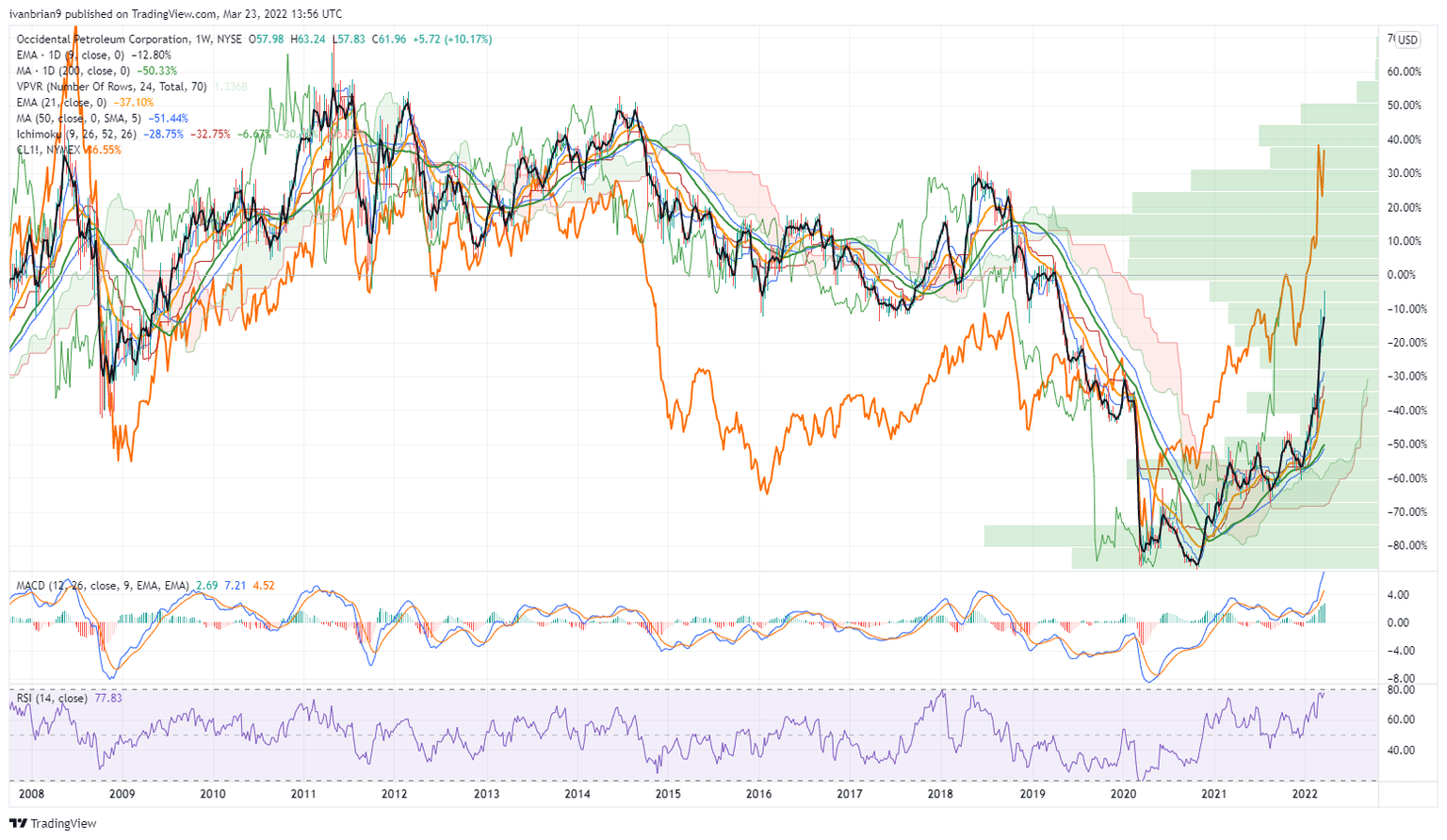1447x840 pixels.
Task: Click the 2021 label on the time axis
Action: click(1214, 794)
